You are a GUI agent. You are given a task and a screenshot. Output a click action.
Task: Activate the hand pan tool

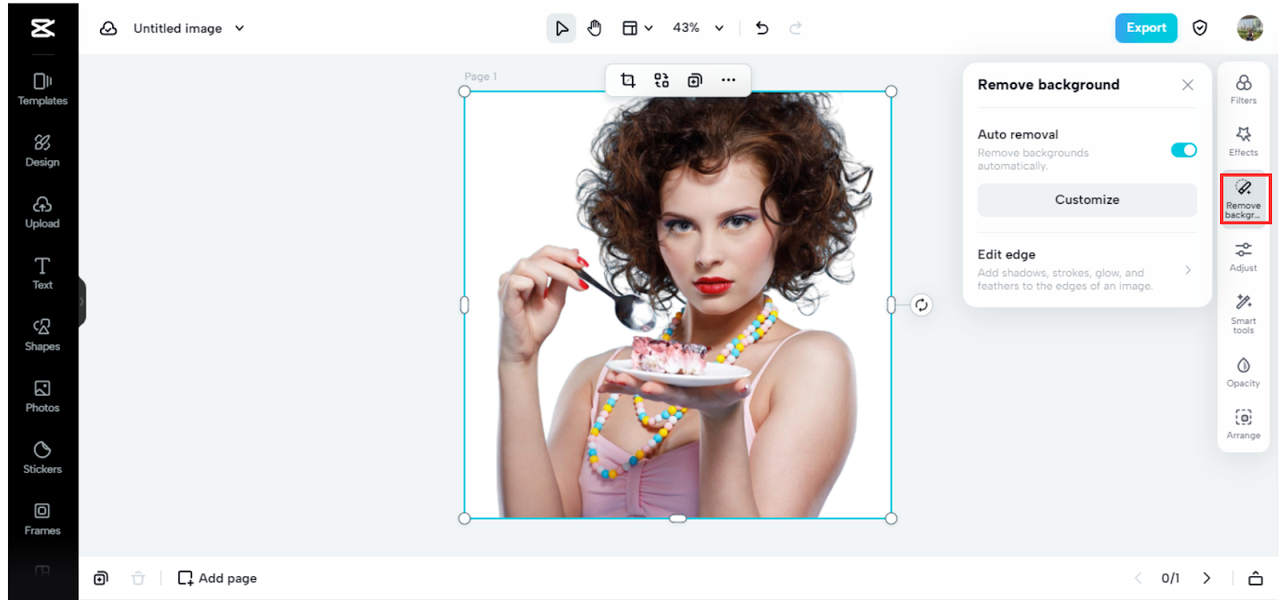pos(594,28)
